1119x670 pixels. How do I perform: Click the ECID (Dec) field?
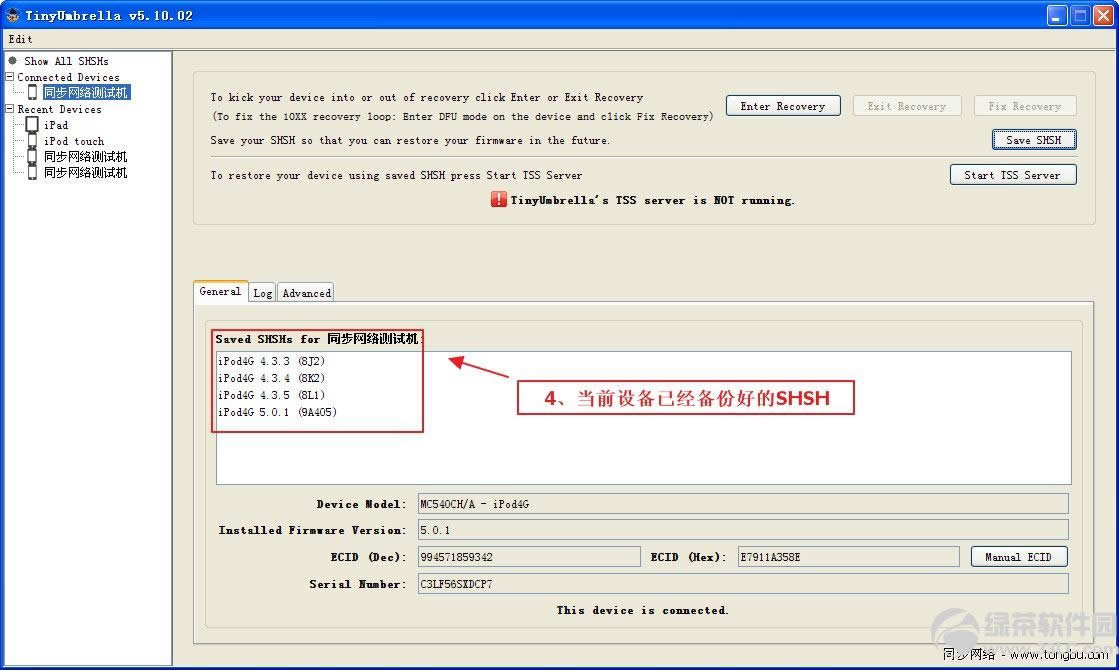tap(528, 557)
